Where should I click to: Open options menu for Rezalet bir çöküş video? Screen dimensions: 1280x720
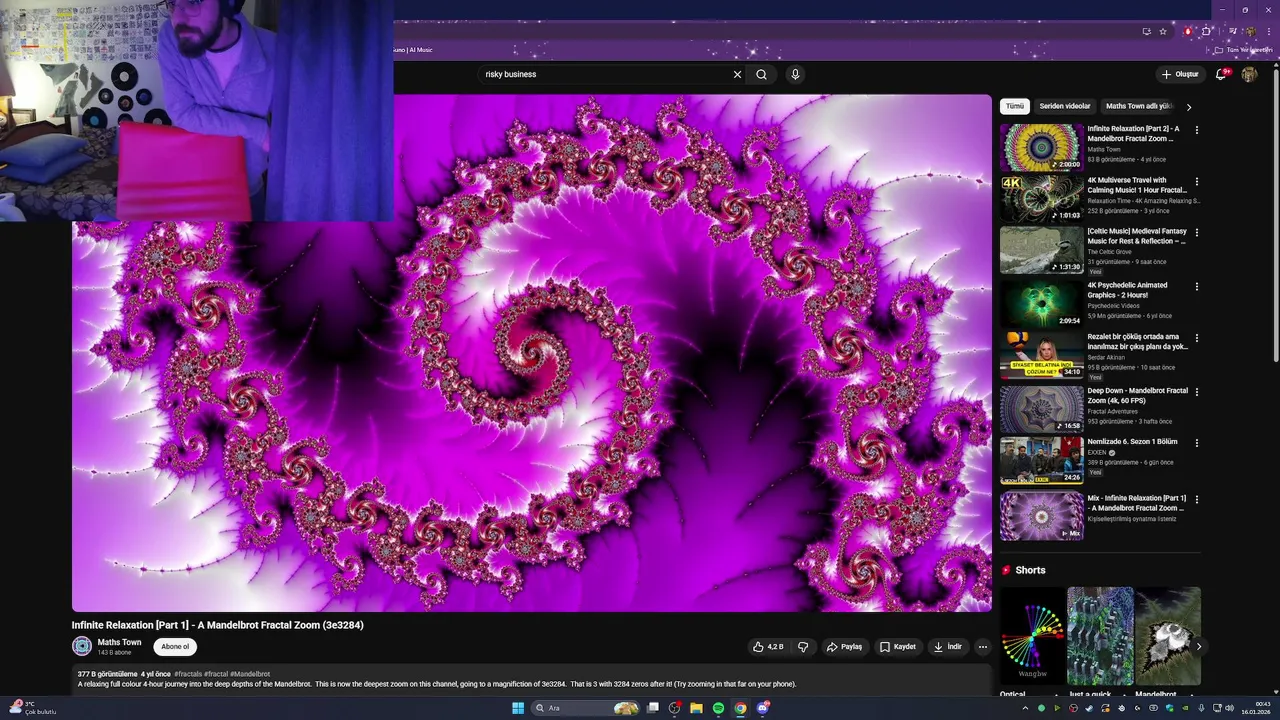coord(1197,338)
